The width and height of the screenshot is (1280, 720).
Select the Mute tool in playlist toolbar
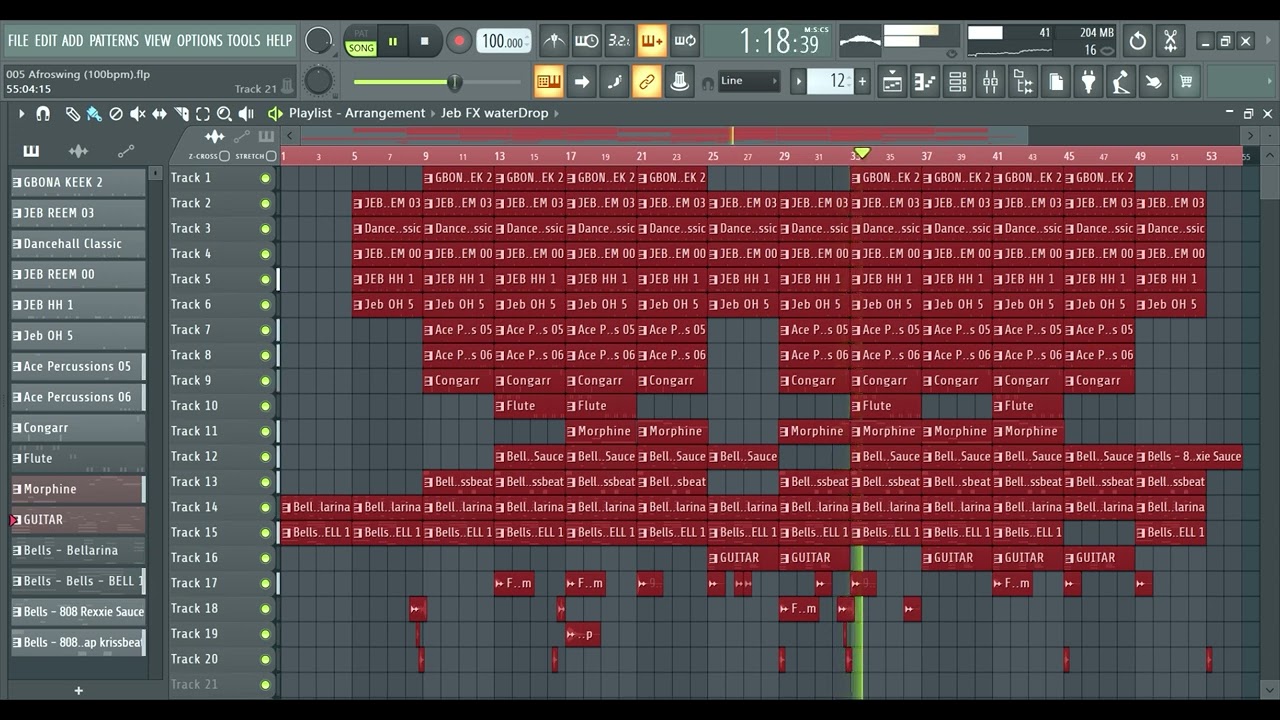coord(138,114)
